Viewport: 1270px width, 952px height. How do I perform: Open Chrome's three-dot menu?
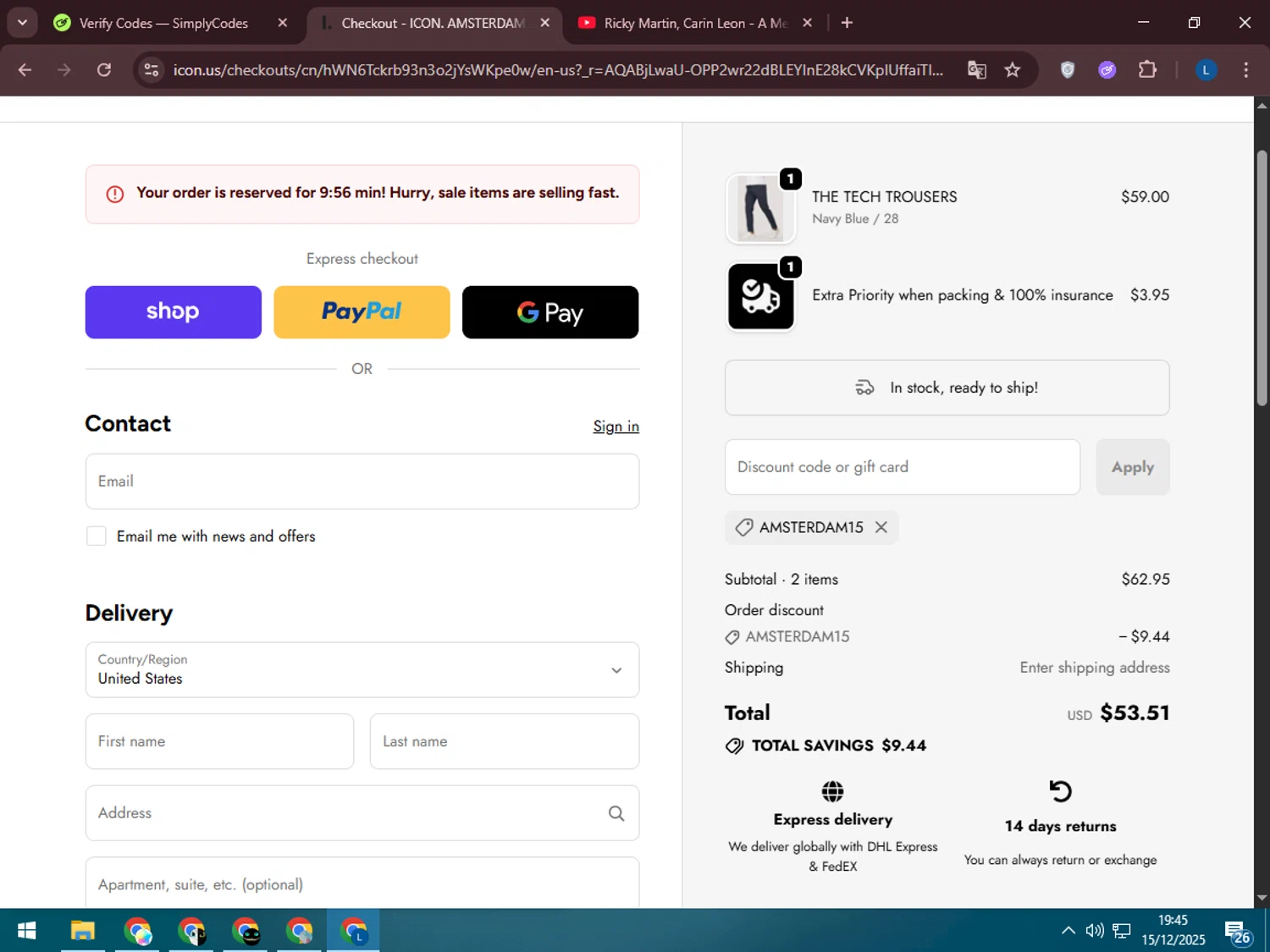(x=1245, y=70)
